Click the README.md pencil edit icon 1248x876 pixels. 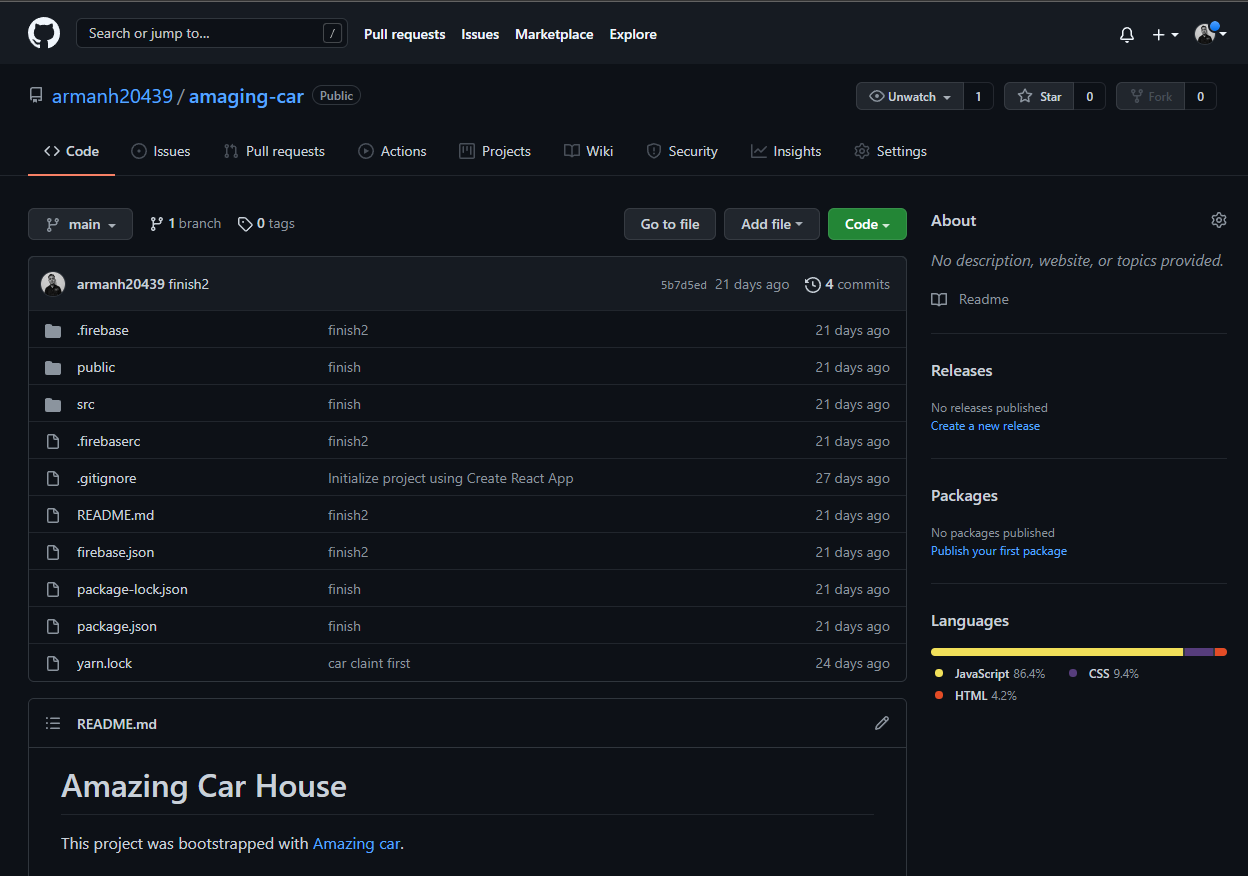881,723
